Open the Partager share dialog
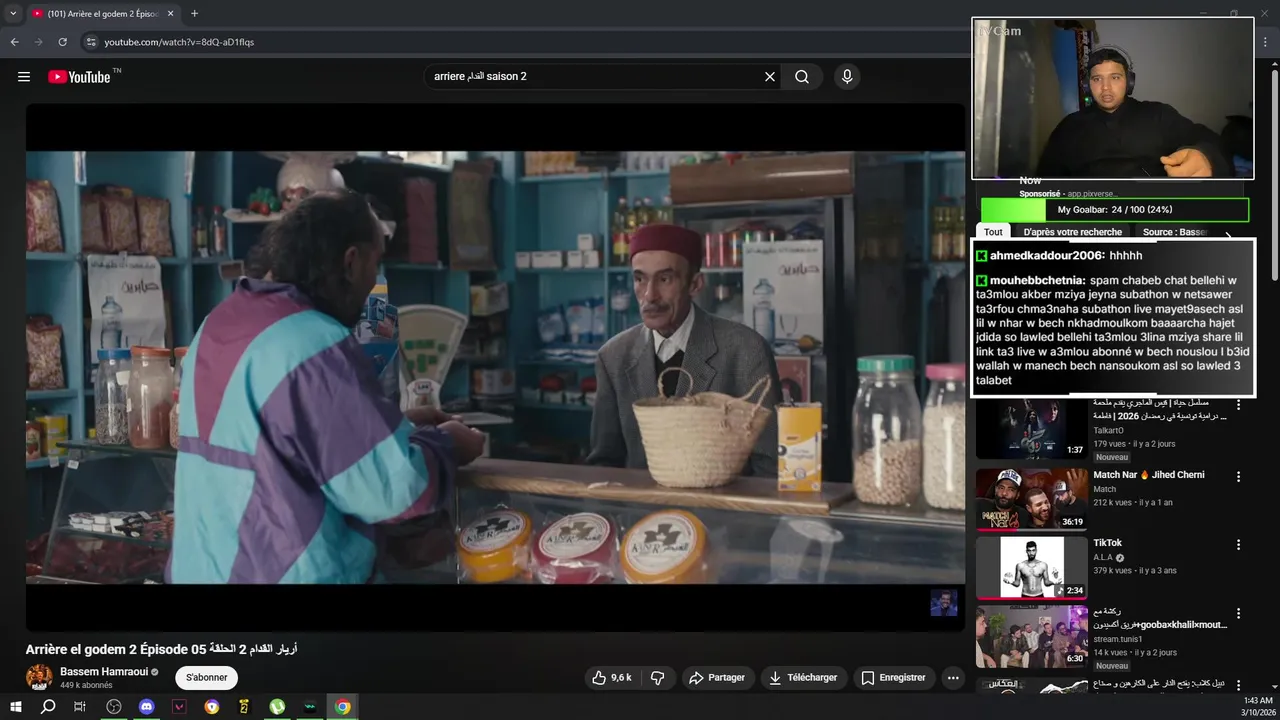The image size is (1280, 720). 716,677
